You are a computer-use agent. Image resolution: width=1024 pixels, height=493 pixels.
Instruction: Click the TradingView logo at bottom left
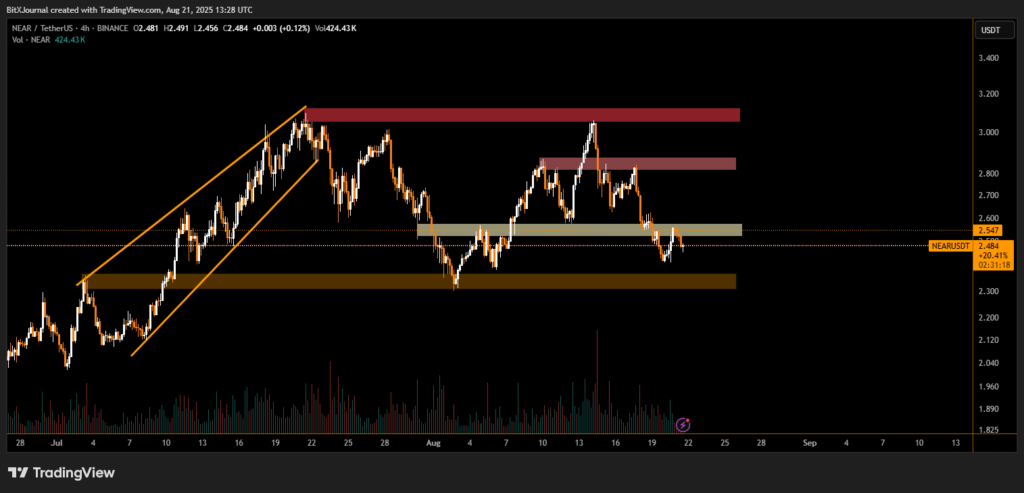coord(62,472)
